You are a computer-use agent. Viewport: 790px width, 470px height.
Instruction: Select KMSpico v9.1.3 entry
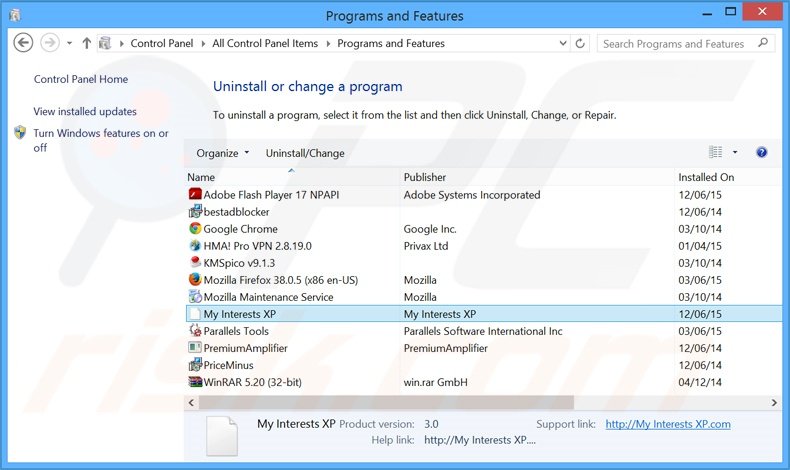point(239,263)
